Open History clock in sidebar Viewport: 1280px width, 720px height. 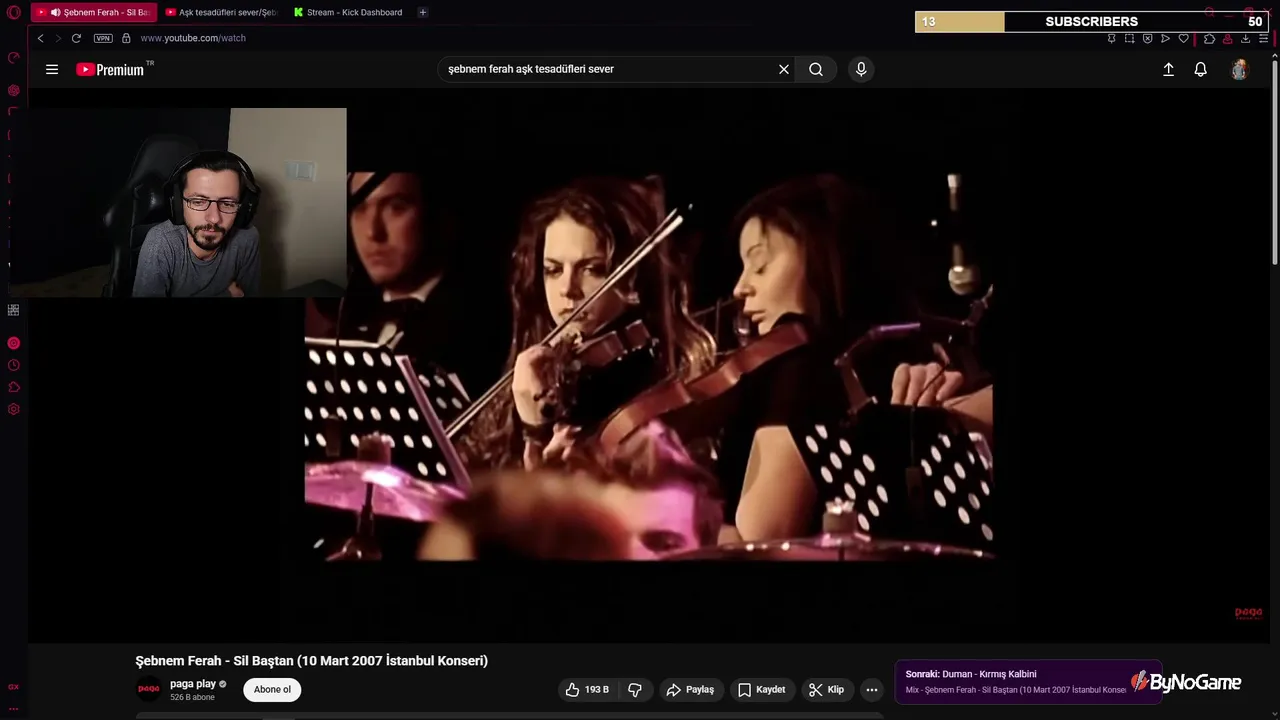point(14,365)
